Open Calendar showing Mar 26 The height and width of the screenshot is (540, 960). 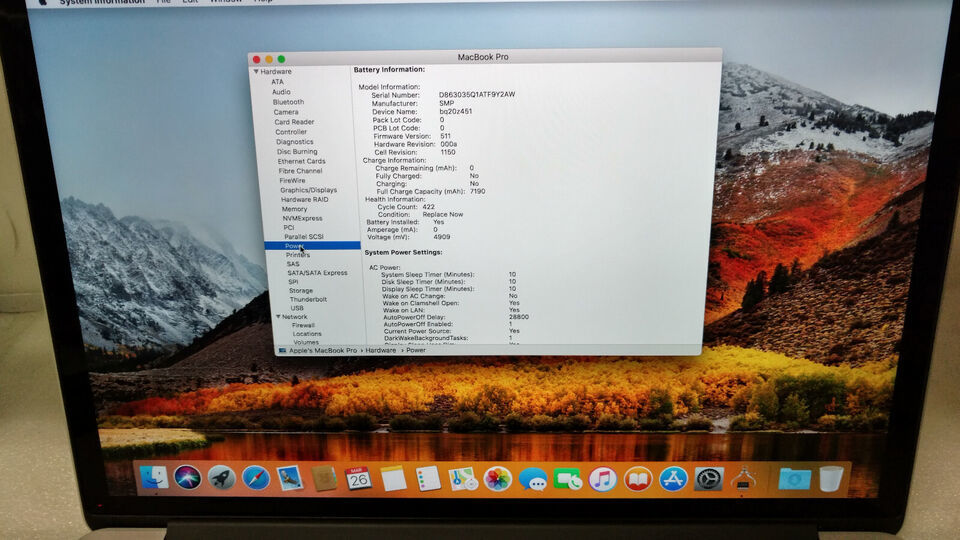click(358, 479)
